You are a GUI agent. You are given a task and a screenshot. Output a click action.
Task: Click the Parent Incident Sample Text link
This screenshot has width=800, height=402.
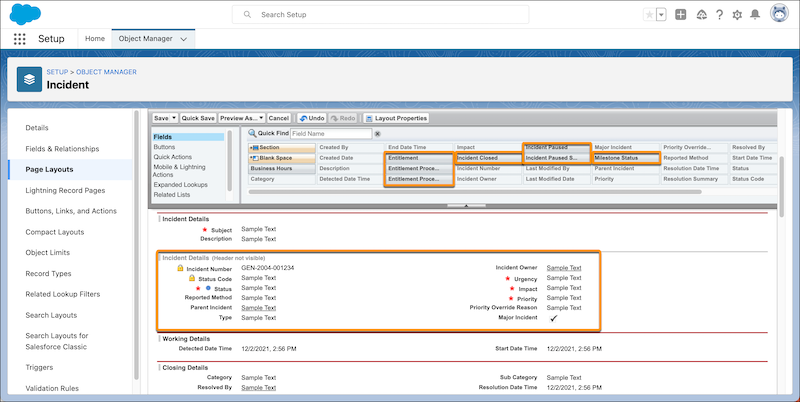click(x=259, y=308)
